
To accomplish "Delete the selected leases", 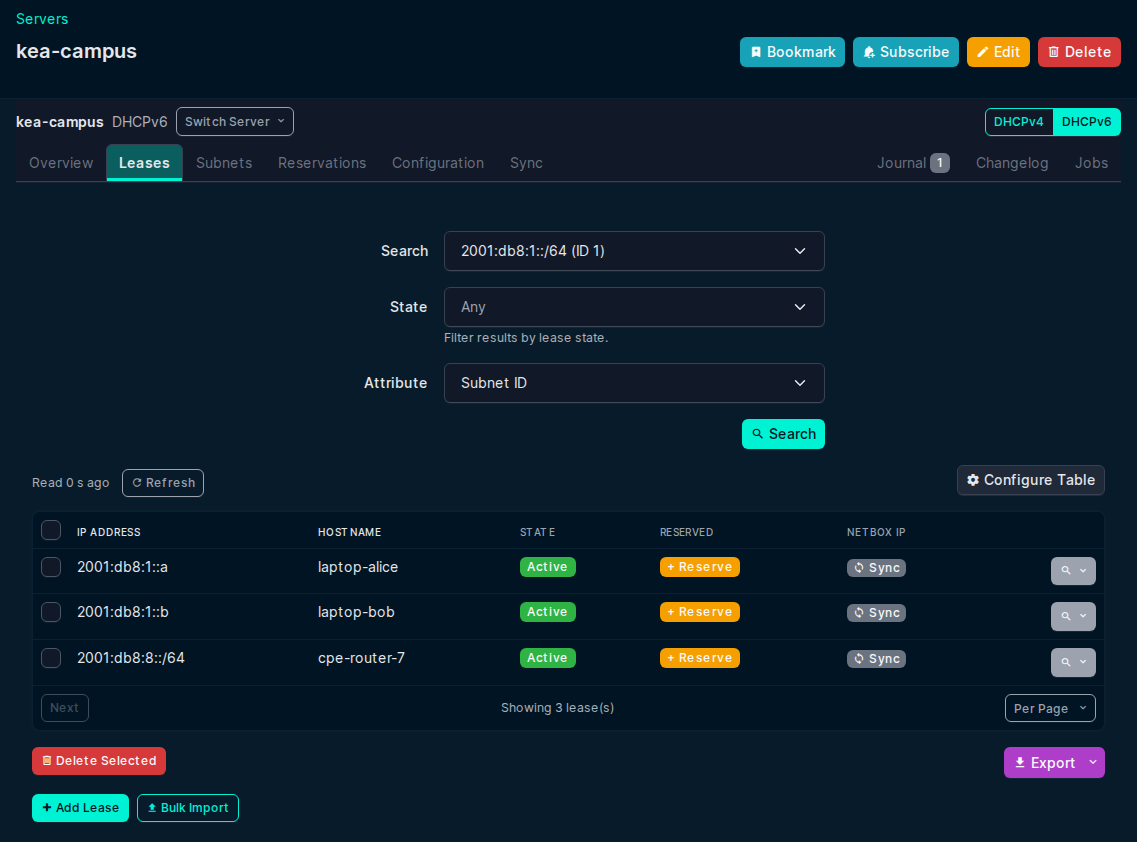I will tap(99, 761).
